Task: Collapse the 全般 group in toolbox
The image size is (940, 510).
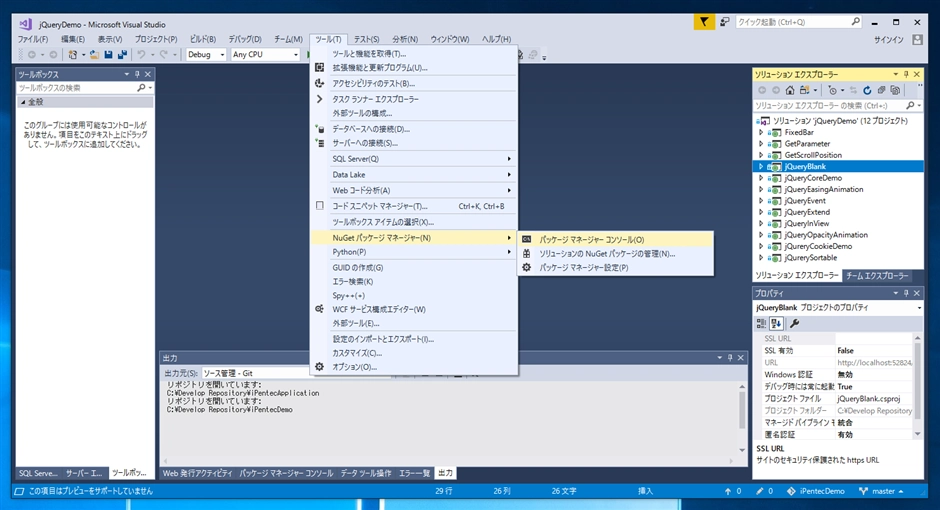Action: coord(23,102)
